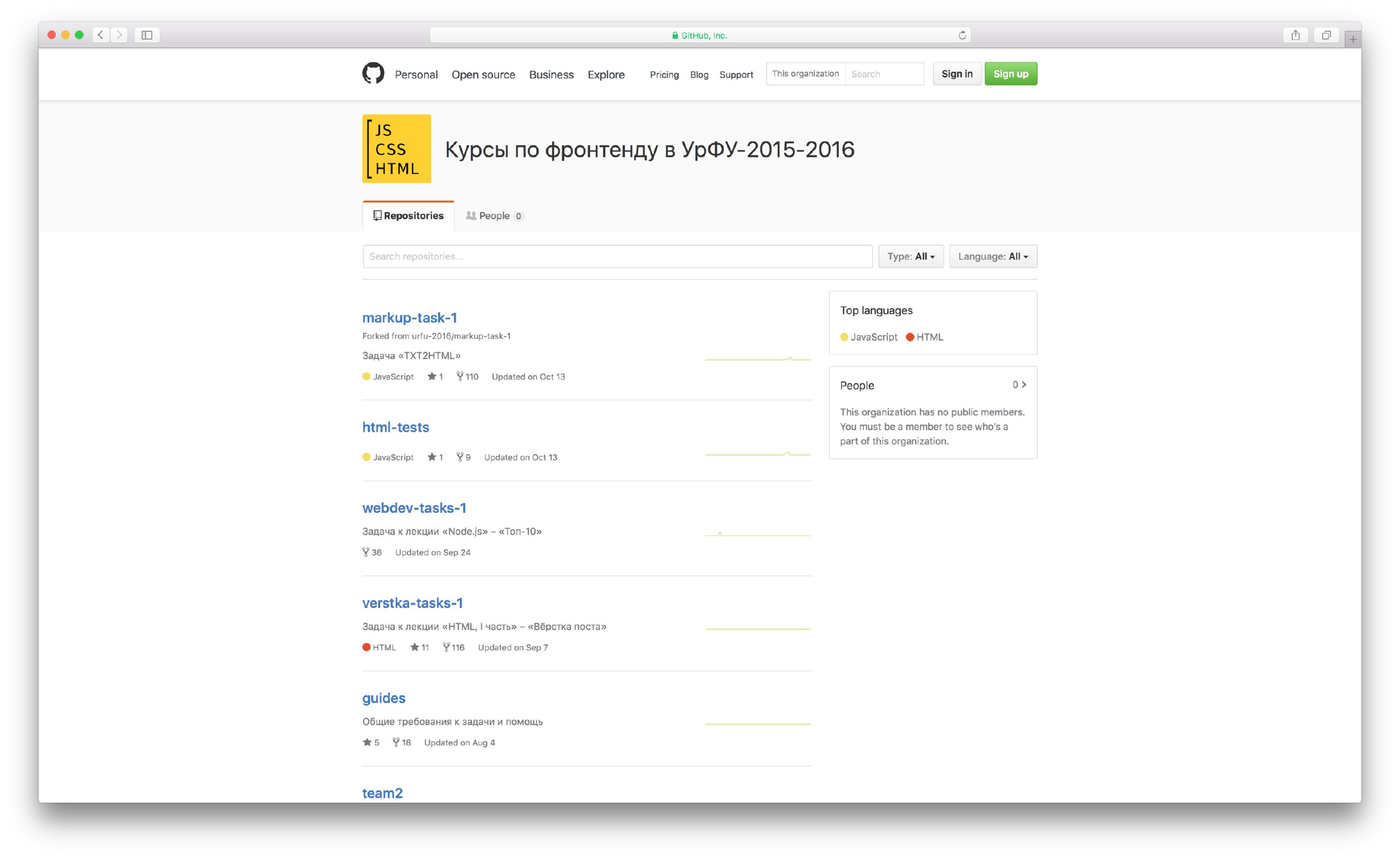
Task: Click fork count 110 for markup-task-1
Action: [x=467, y=376]
